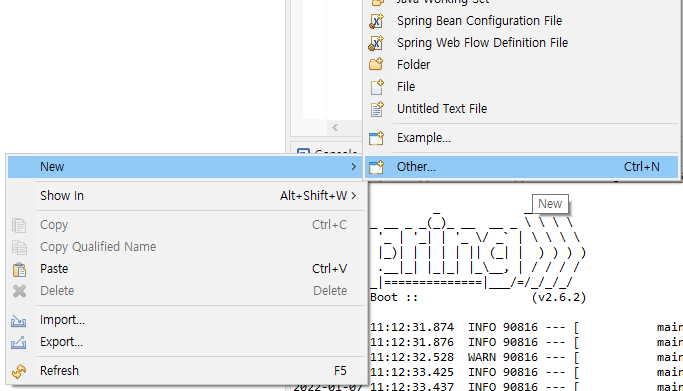Viewport: 683px width, 391px height.
Task: Click the Export tray icon
Action: point(18,343)
